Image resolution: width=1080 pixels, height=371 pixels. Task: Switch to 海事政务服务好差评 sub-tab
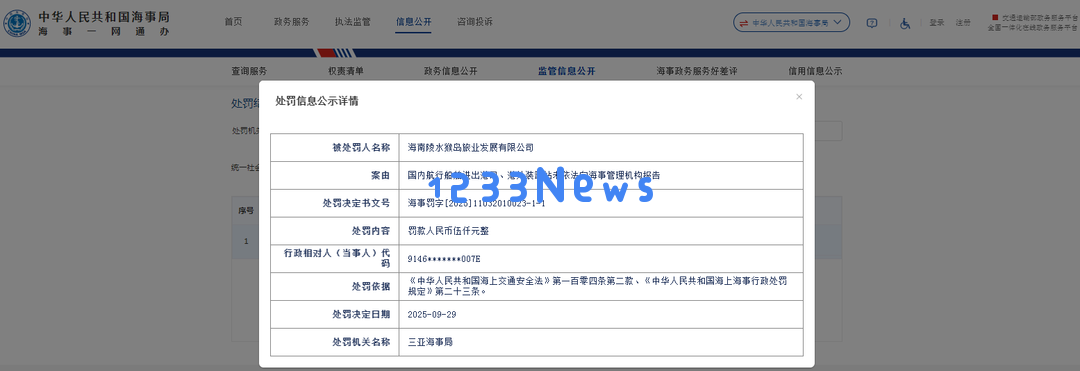[697, 71]
